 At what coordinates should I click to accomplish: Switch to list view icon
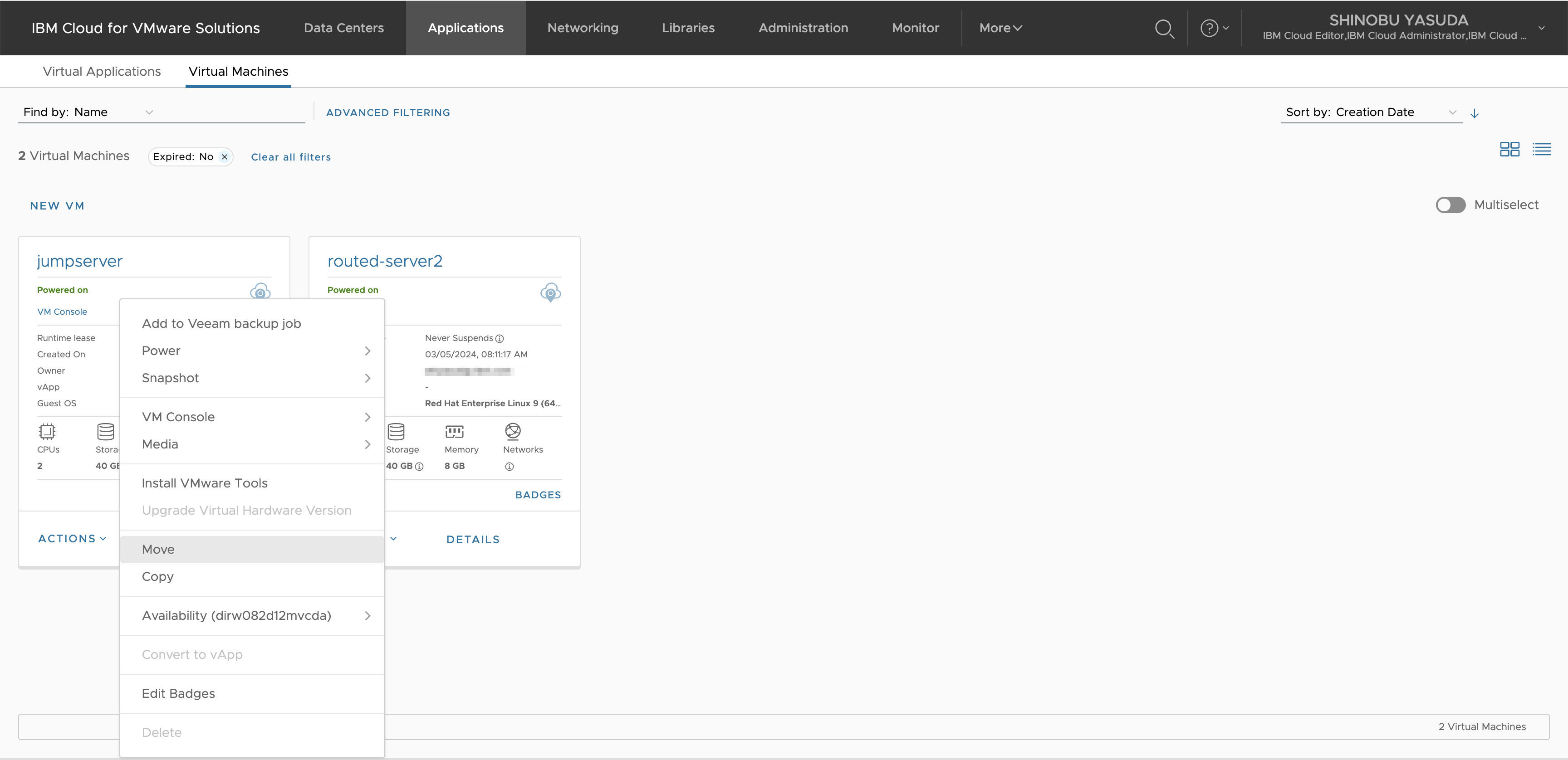click(x=1541, y=149)
